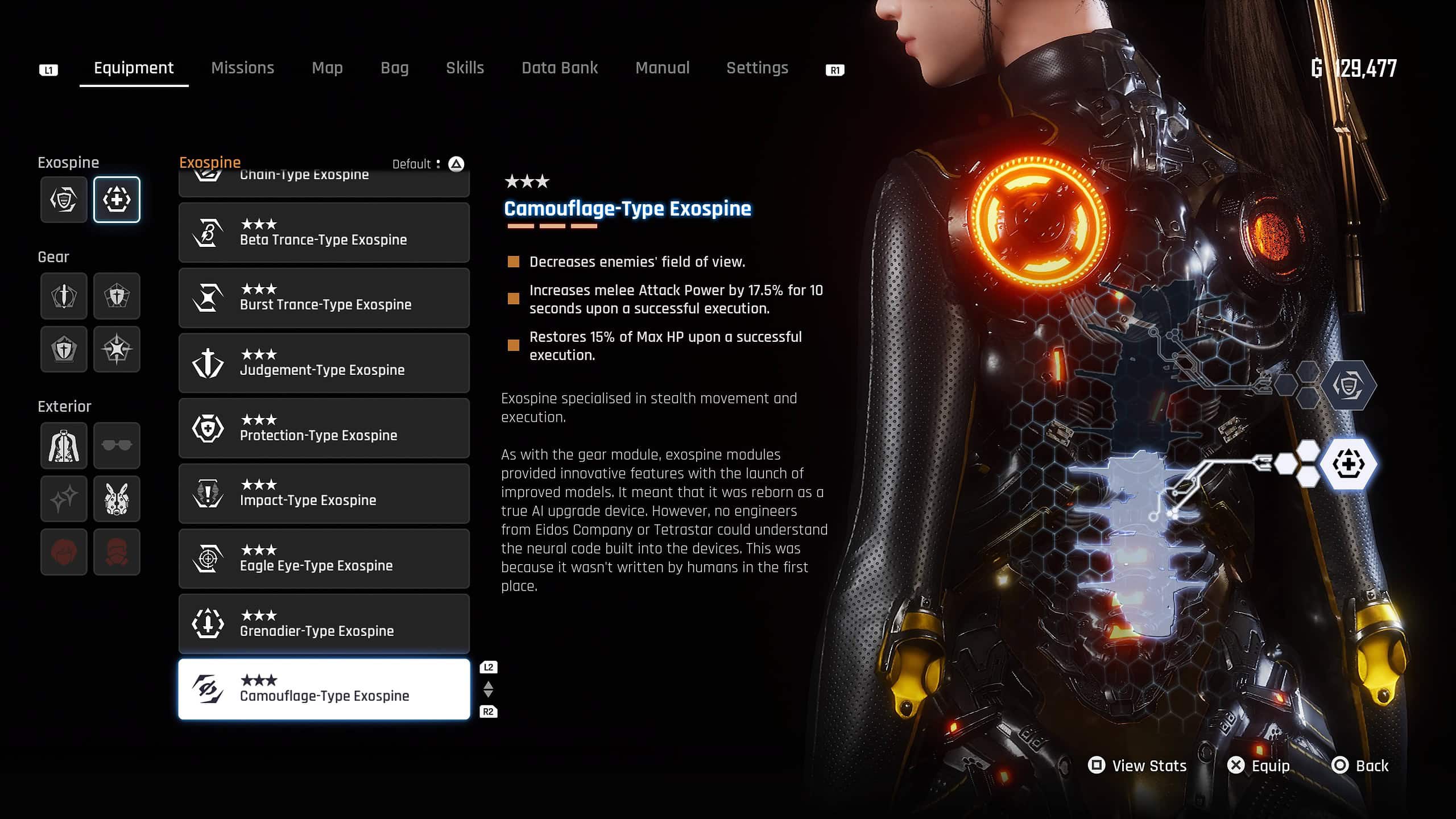Open the Data Bank tab
This screenshot has width=1456, height=819.
[560, 68]
